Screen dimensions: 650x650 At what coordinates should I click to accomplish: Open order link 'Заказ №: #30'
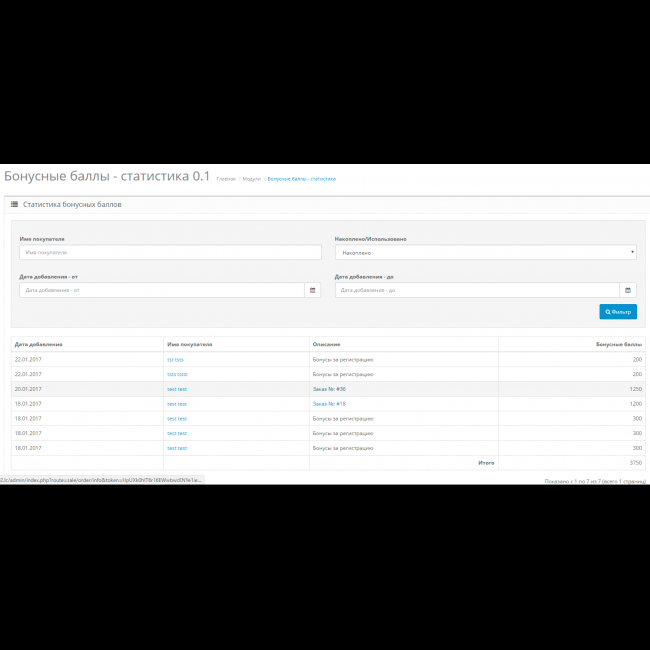click(x=329, y=389)
